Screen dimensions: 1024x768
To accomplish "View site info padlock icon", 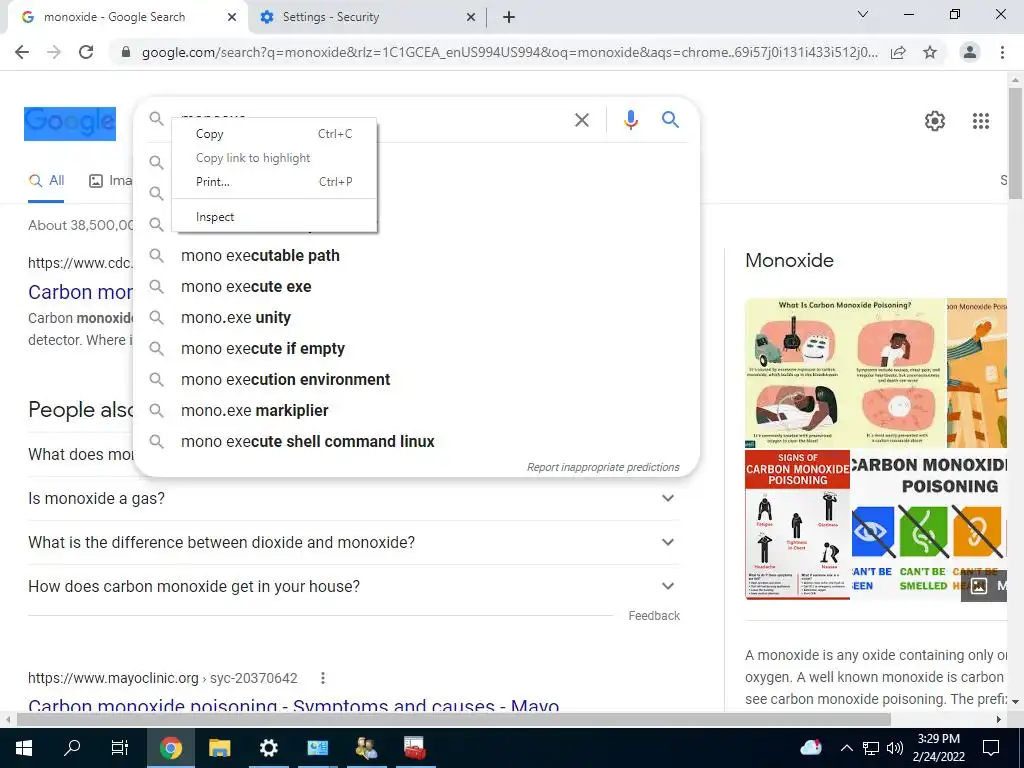I will [x=126, y=52].
